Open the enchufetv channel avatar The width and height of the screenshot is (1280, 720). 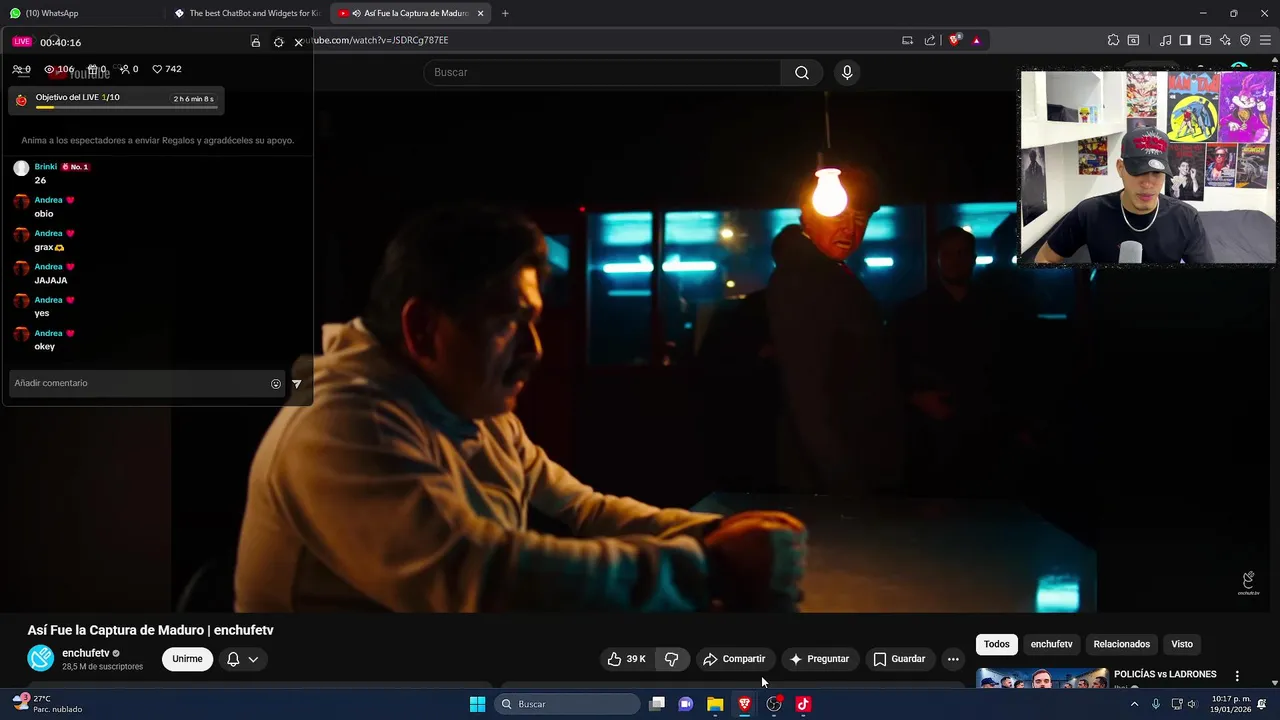pyautogui.click(x=40, y=658)
